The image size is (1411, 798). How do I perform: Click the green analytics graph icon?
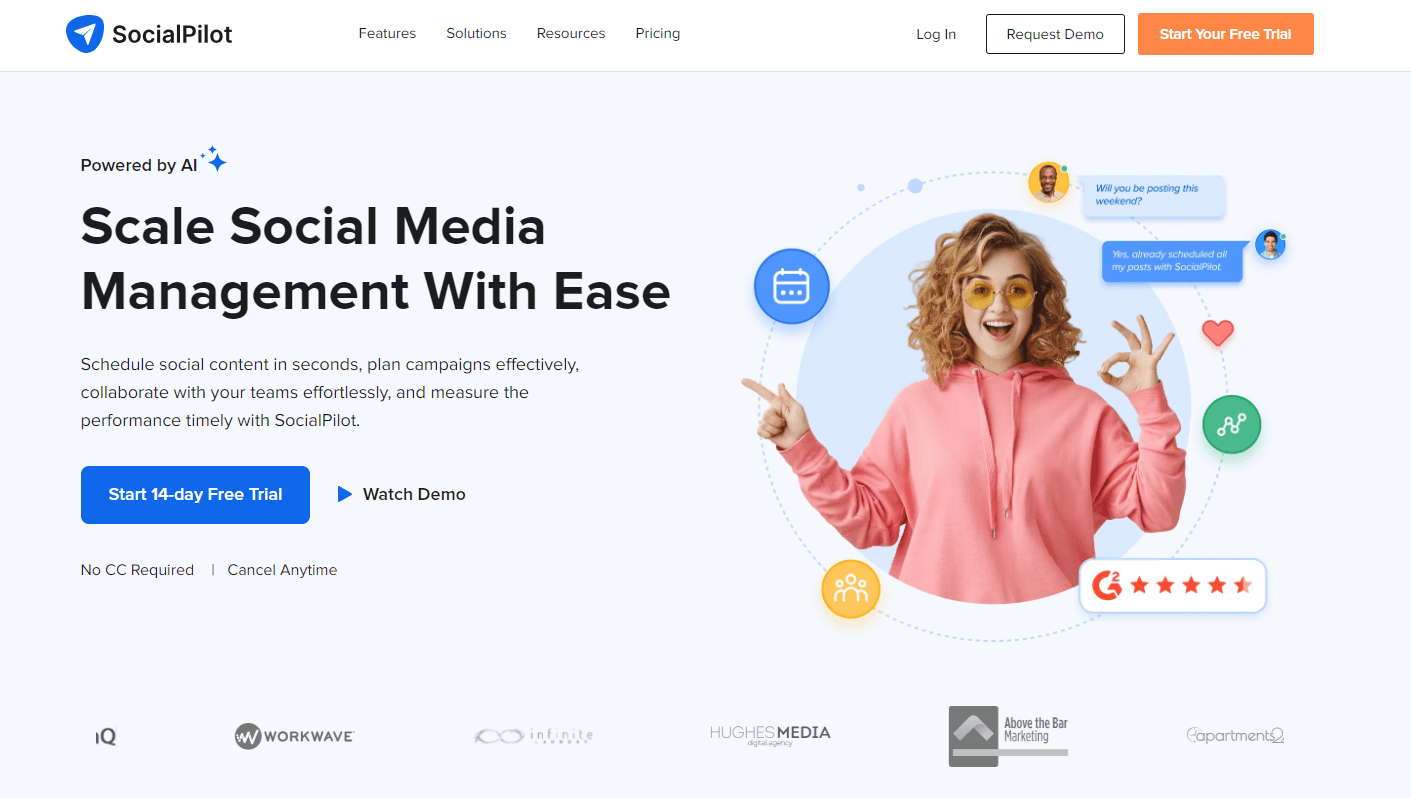pos(1231,424)
